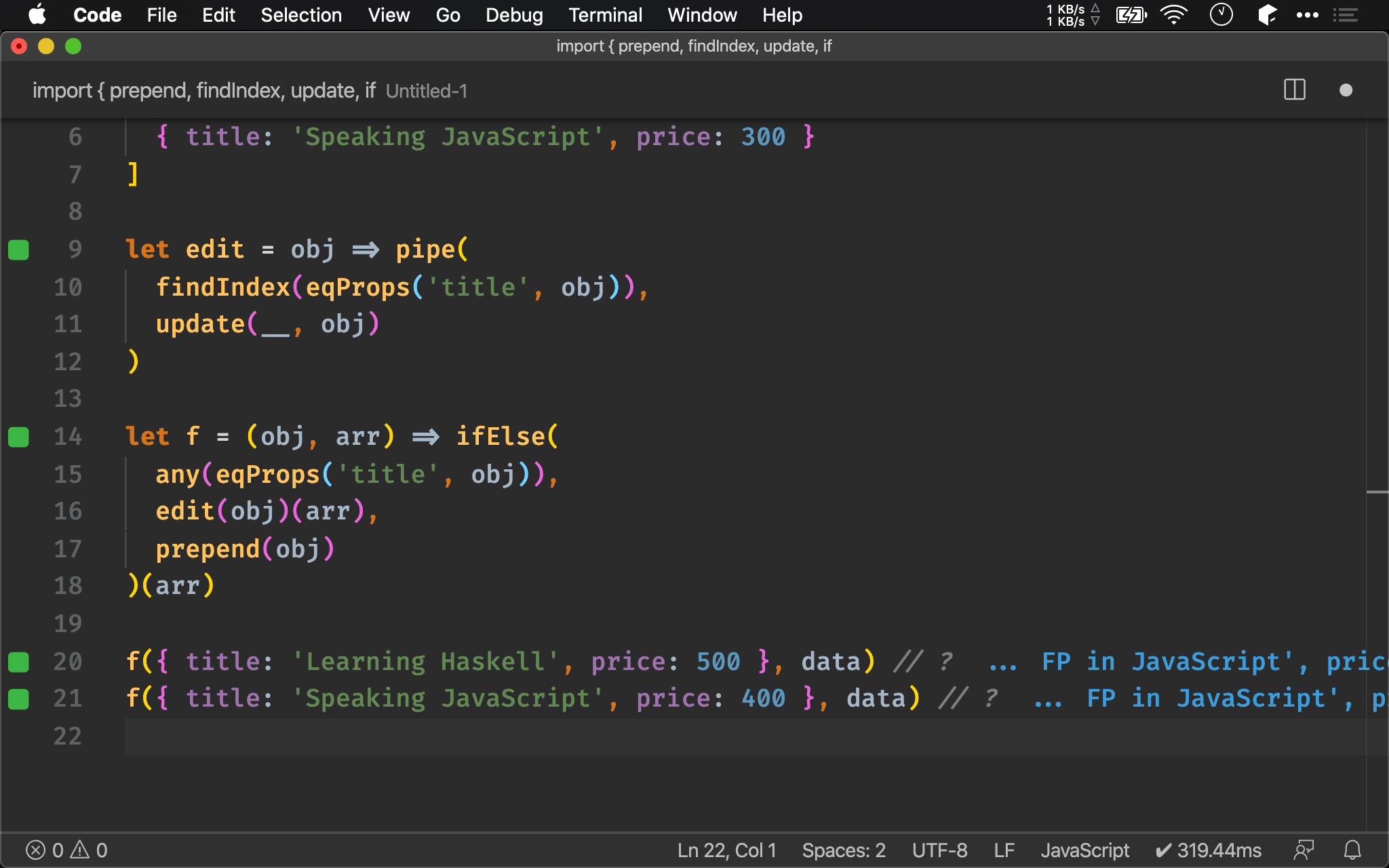Click the unsaved changes dot icon
Viewport: 1389px width, 868px height.
coord(1346,90)
